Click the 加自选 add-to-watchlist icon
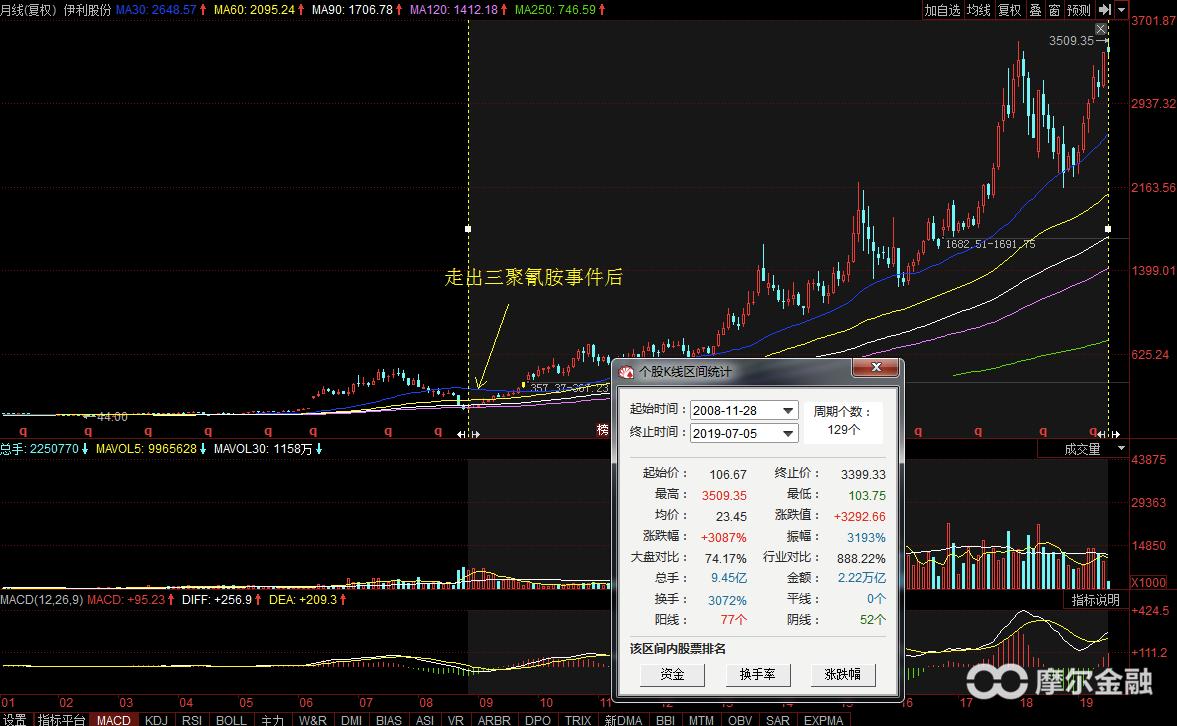1177x726 pixels. (941, 11)
